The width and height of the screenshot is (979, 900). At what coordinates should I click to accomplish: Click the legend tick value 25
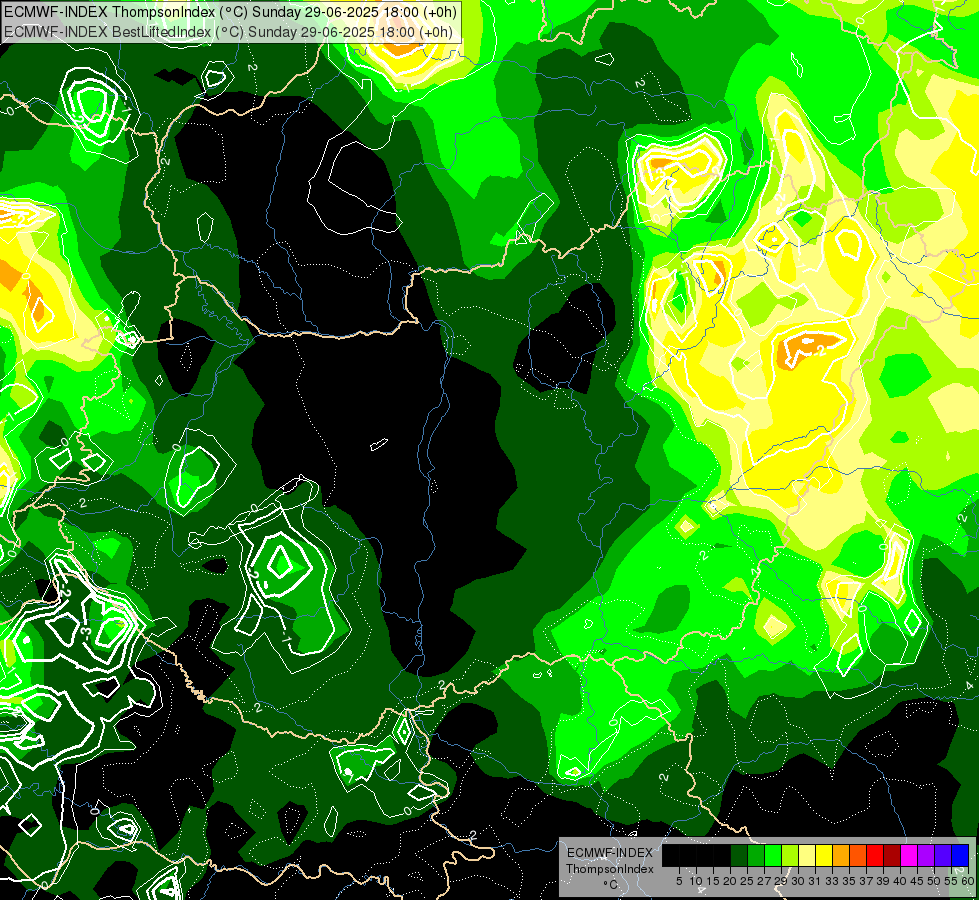tap(747, 881)
